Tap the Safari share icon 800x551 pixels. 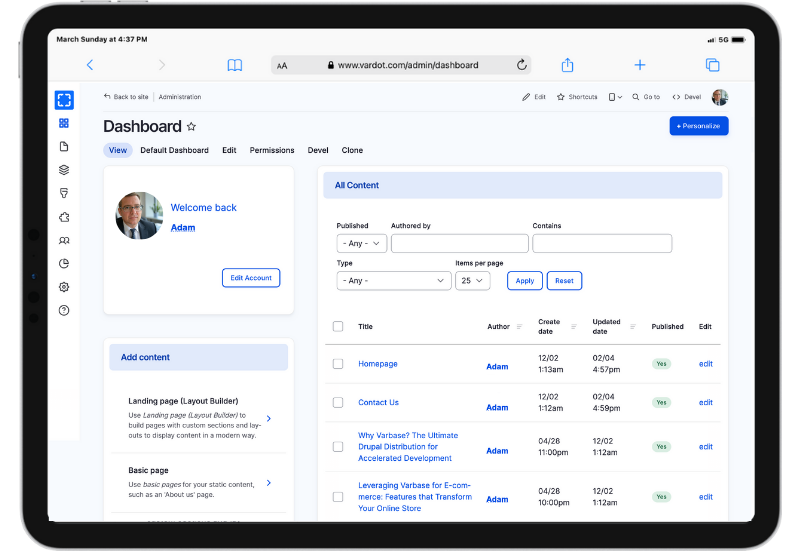(567, 65)
